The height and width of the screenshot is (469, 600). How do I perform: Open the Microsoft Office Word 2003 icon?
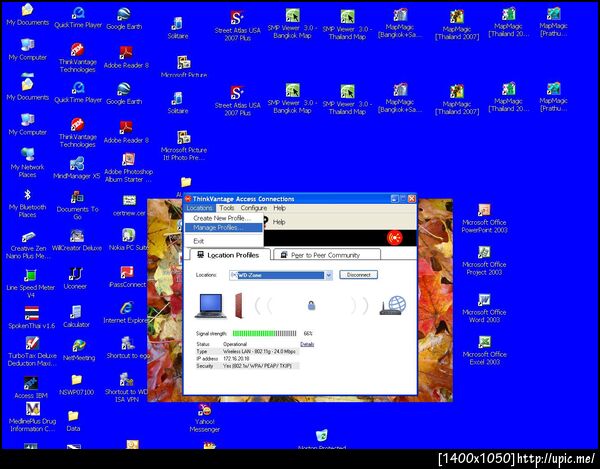pos(484,308)
